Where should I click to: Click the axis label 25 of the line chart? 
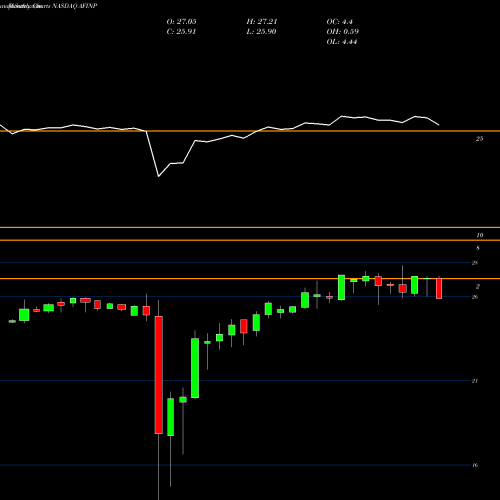[x=479, y=139]
